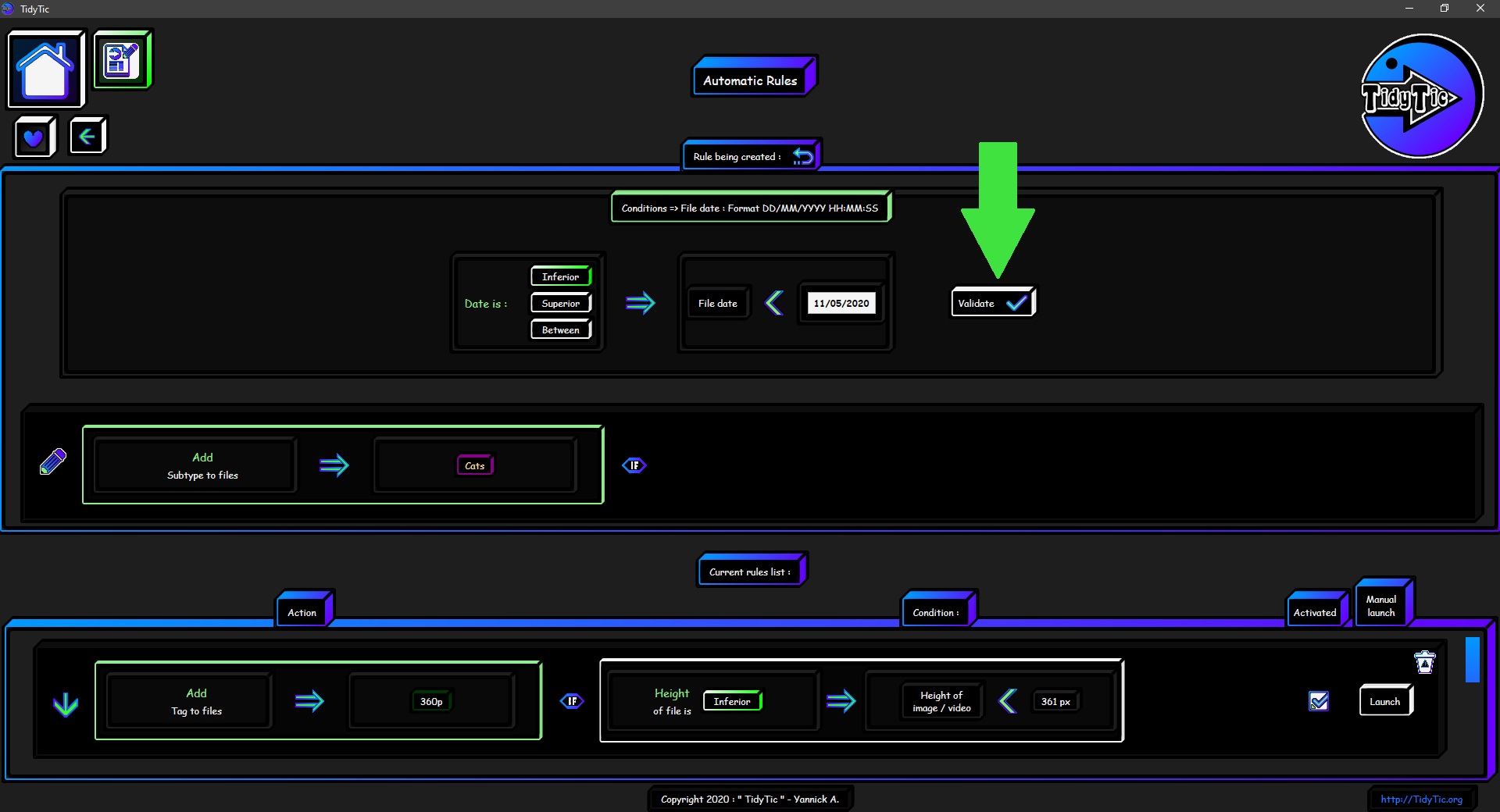The width and height of the screenshot is (1500, 812).
Task: Click the date input field 11/05/2020
Action: coord(841,303)
